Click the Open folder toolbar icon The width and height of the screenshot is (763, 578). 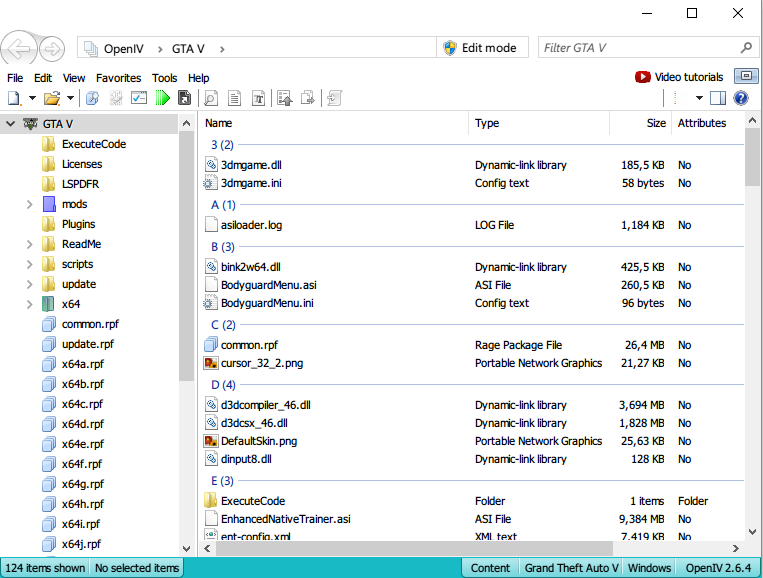point(52,98)
